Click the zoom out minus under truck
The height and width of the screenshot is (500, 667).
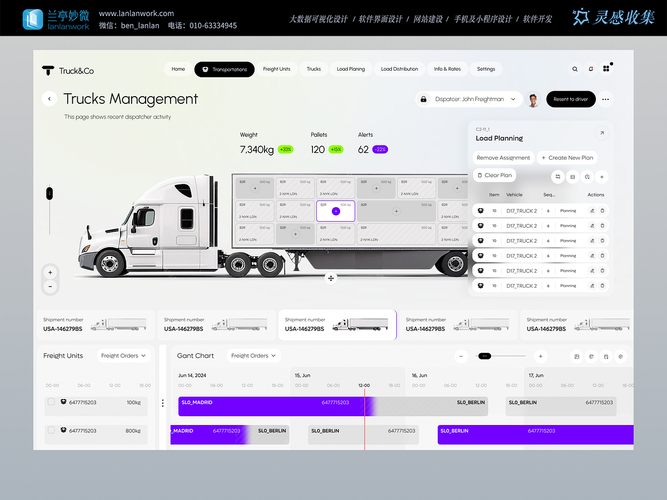[50, 286]
